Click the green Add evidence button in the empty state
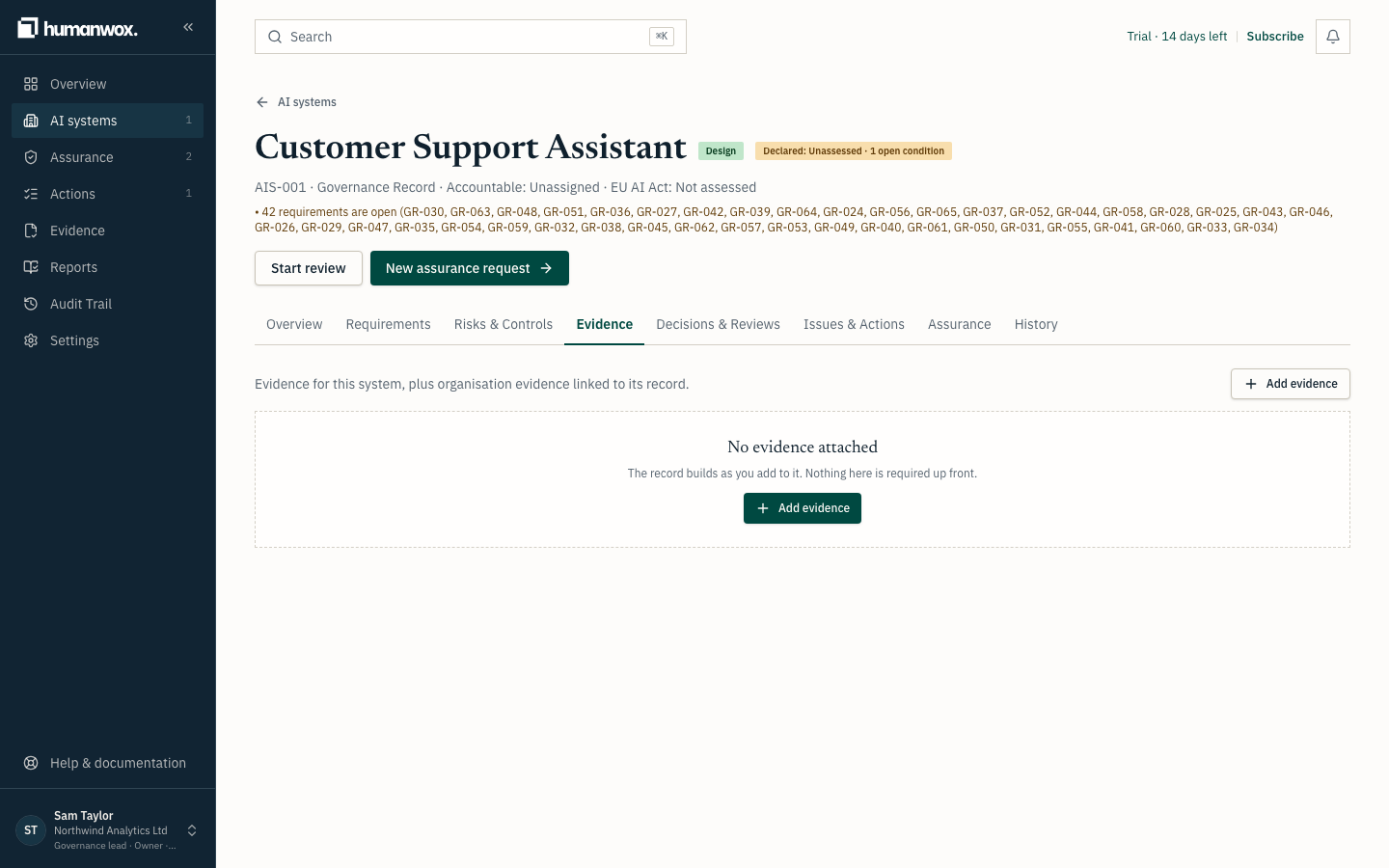The width and height of the screenshot is (1389, 868). [803, 508]
